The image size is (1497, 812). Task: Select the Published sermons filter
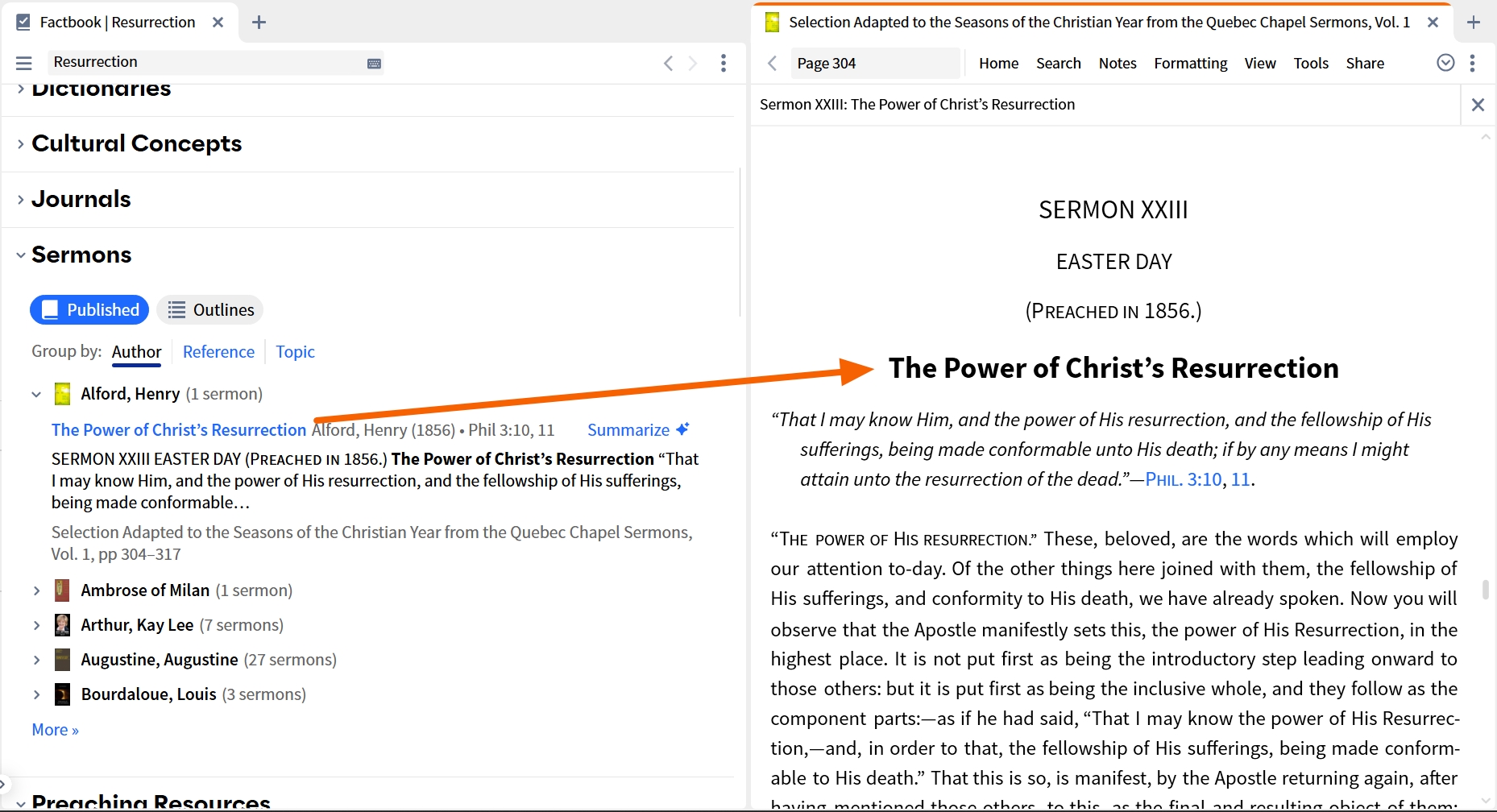click(x=89, y=310)
